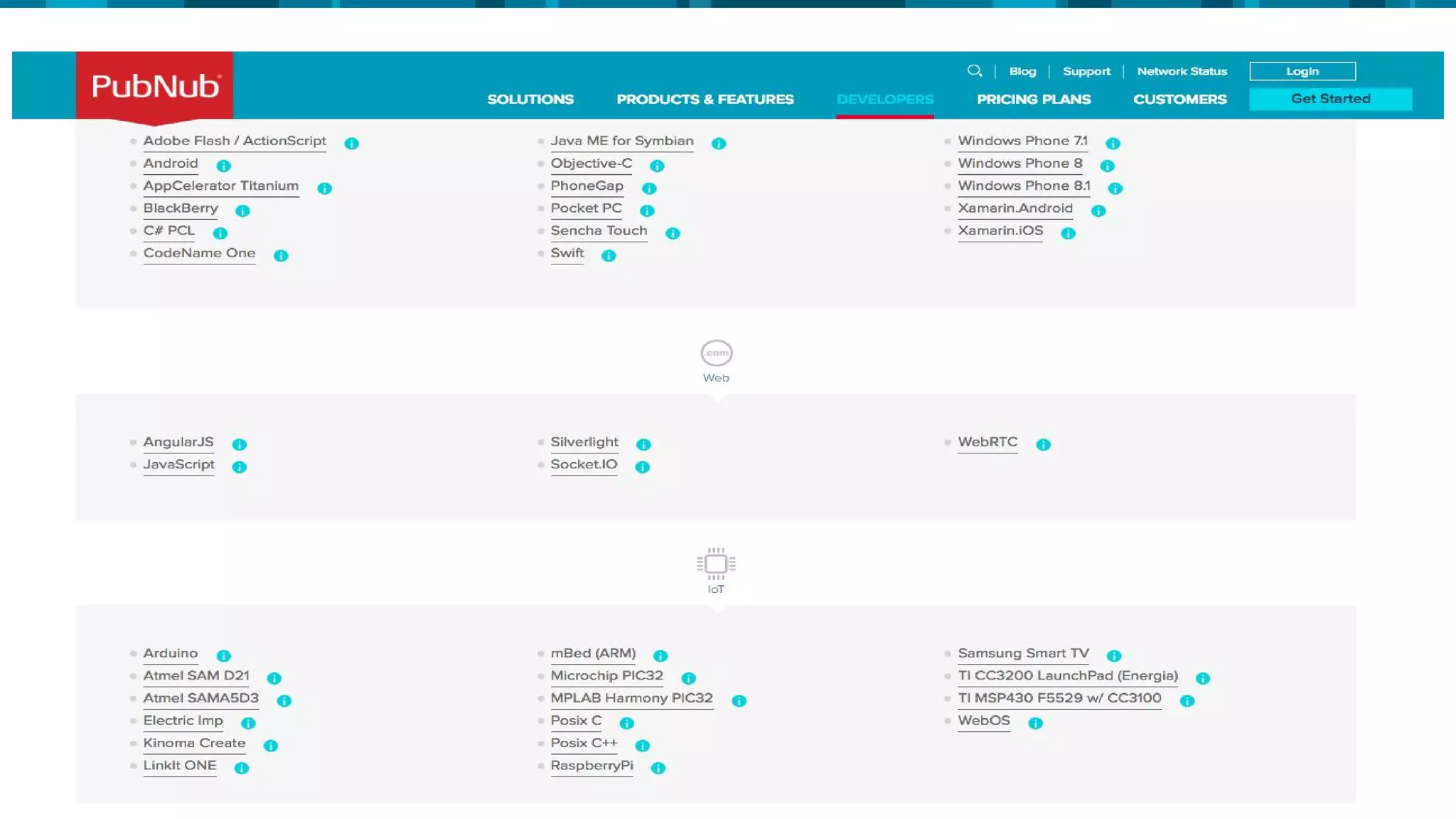Click the search magnifier icon
The height and width of the screenshot is (819, 1456).
tap(974, 70)
